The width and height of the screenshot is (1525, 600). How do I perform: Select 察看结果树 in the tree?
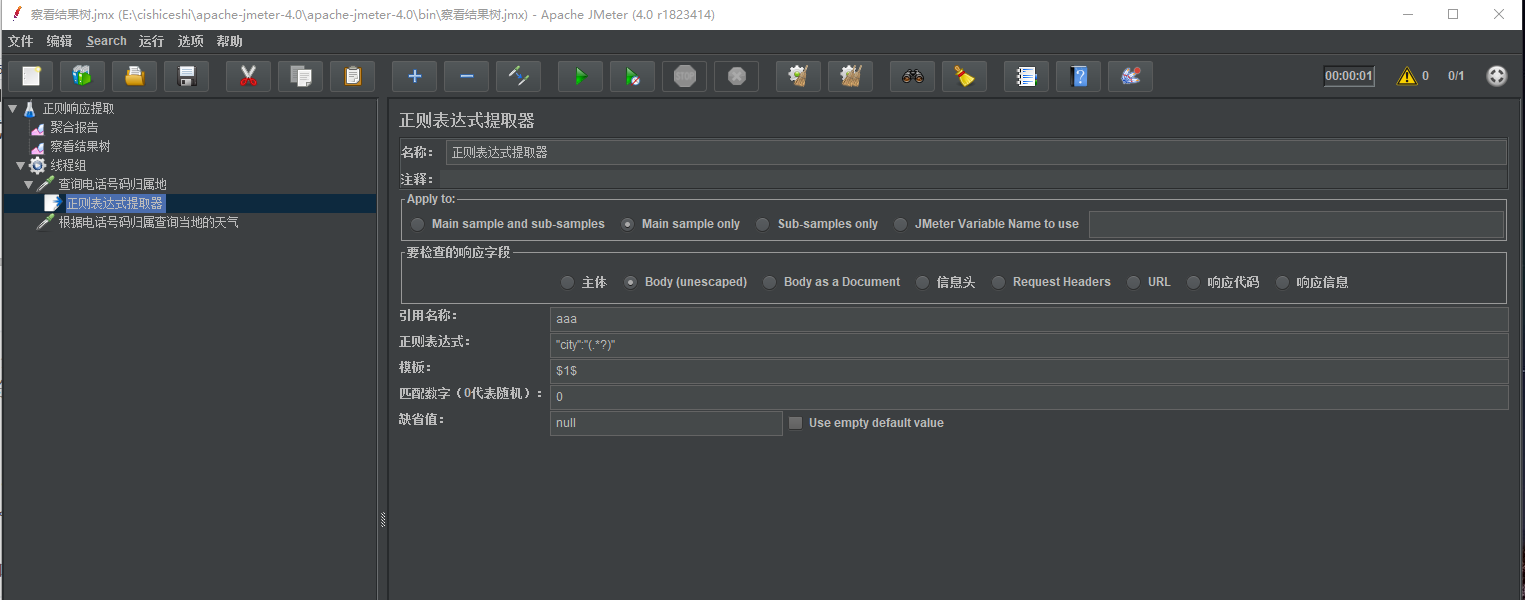80,146
